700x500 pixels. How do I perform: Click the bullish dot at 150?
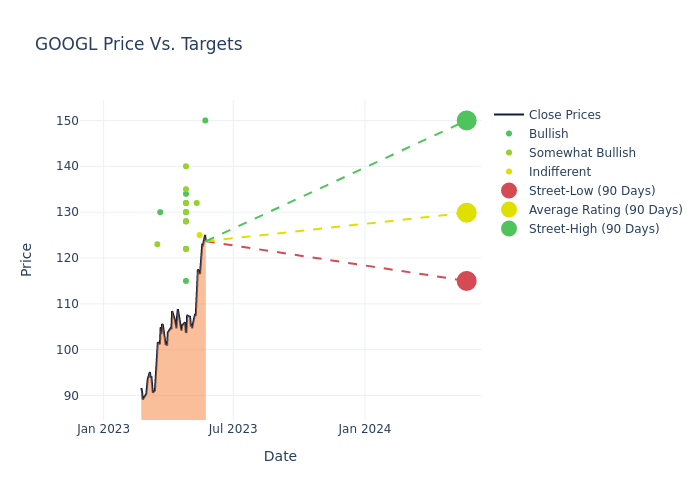[205, 120]
